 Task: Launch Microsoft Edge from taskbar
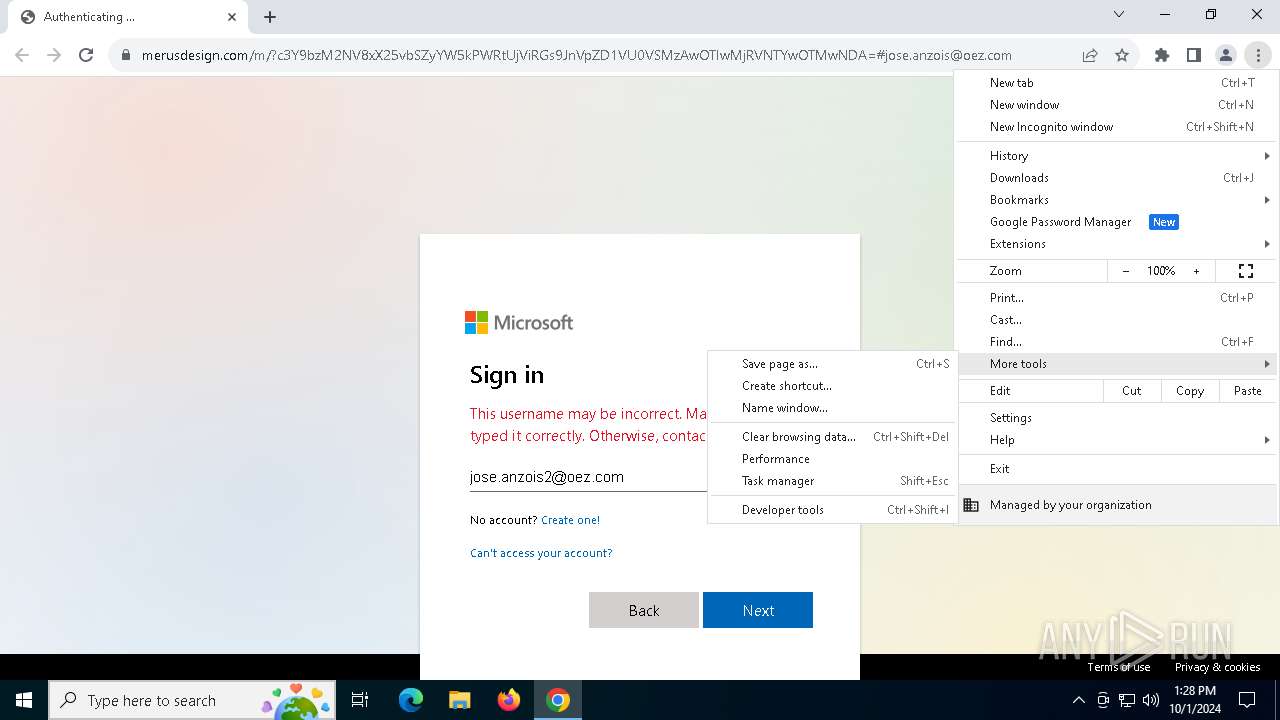[411, 700]
